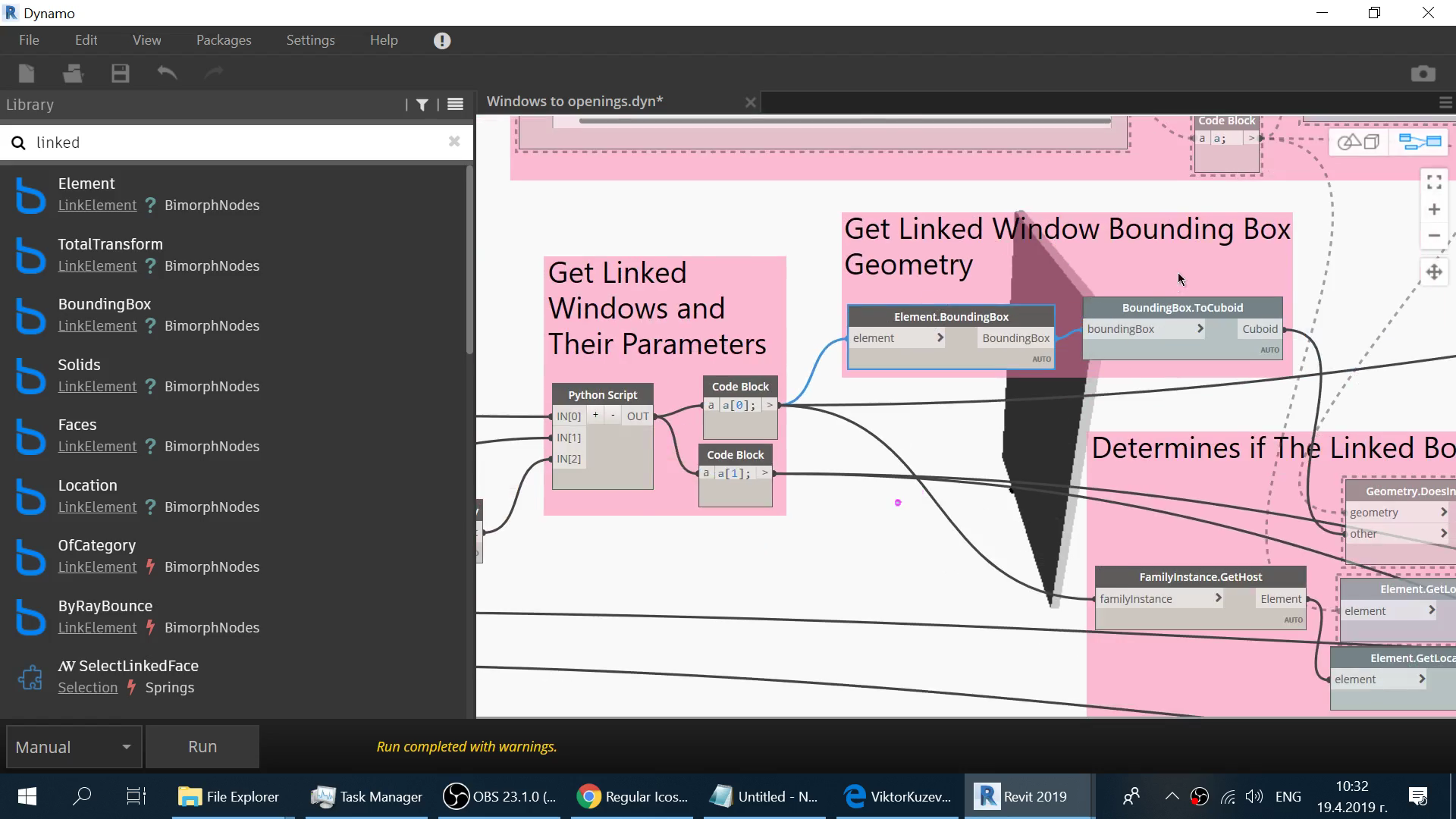Open the Manual run mode dropdown
The height and width of the screenshot is (819, 1456).
[x=74, y=747]
